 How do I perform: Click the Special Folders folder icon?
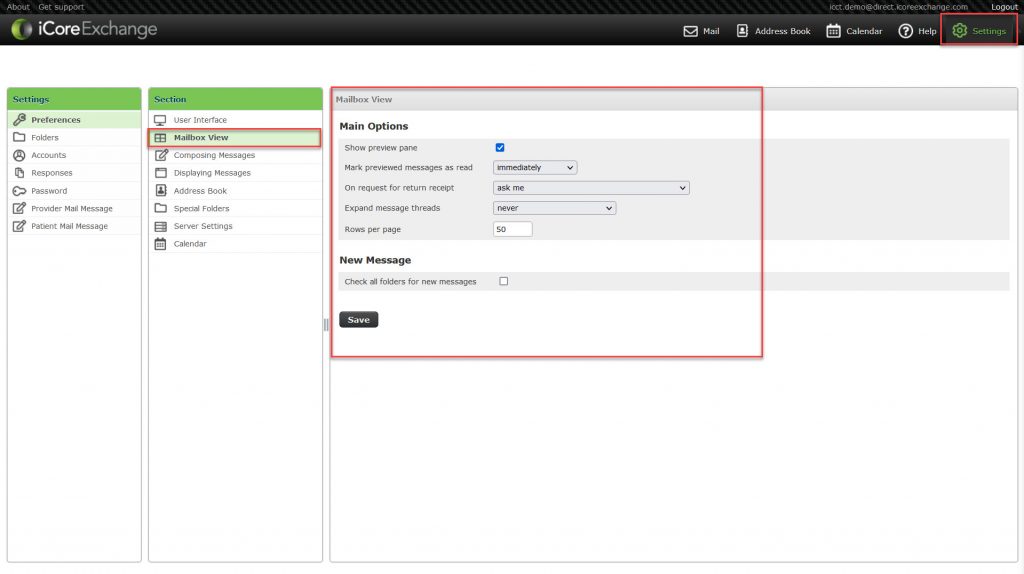click(161, 208)
